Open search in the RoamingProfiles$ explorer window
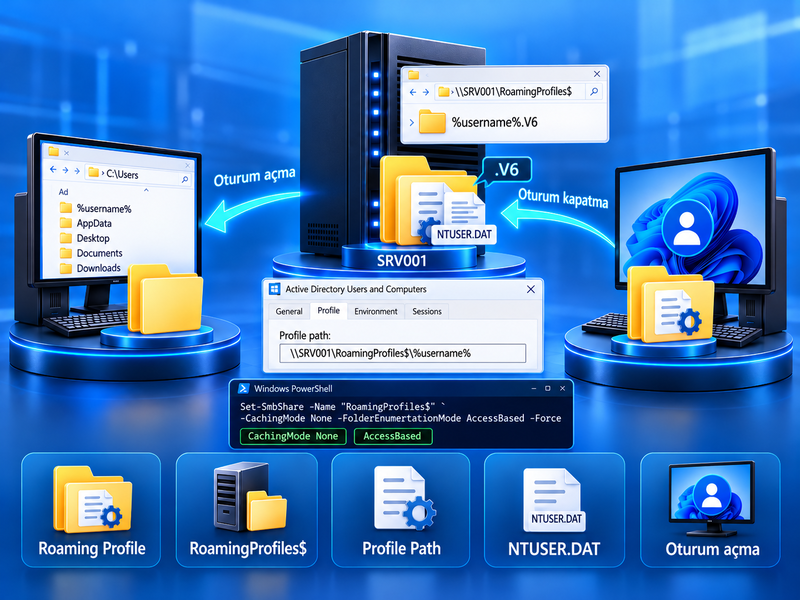This screenshot has height=600, width=800. [594, 92]
